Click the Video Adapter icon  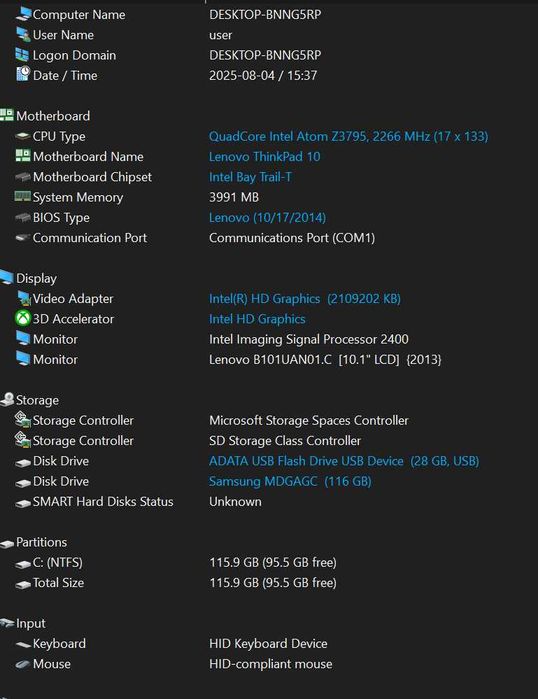24,298
